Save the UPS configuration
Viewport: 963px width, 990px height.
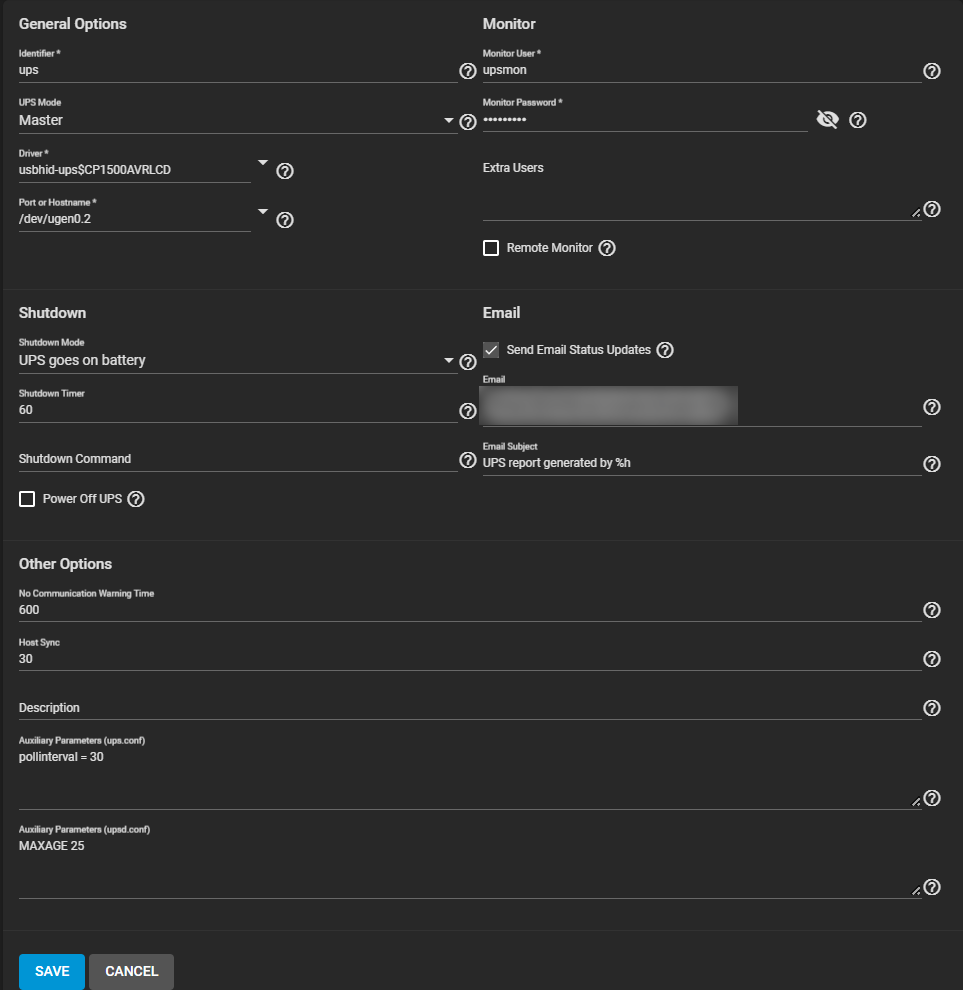click(x=52, y=971)
